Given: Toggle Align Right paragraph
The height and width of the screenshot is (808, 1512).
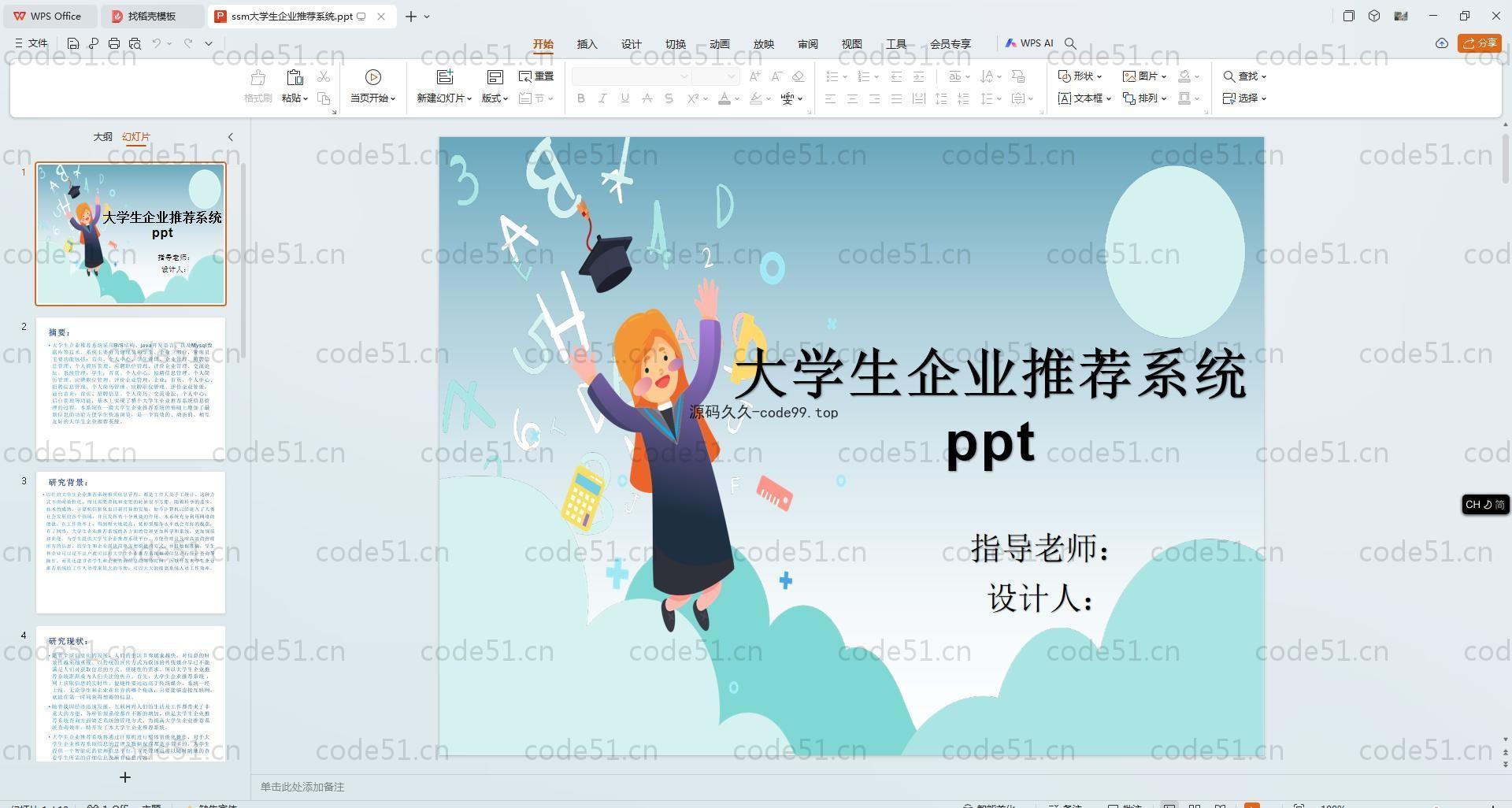Looking at the screenshot, I should point(874,98).
